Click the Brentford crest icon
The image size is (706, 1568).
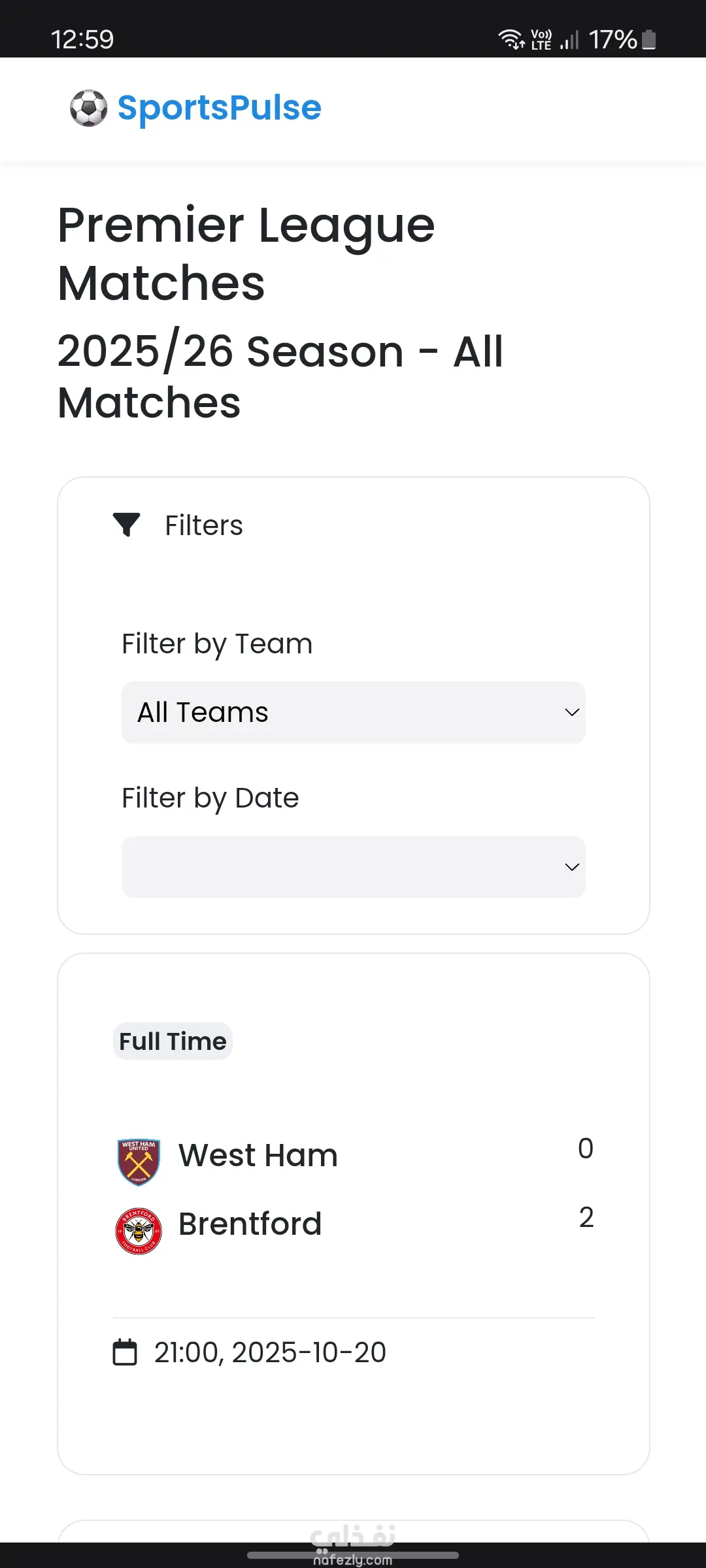pyautogui.click(x=139, y=1231)
